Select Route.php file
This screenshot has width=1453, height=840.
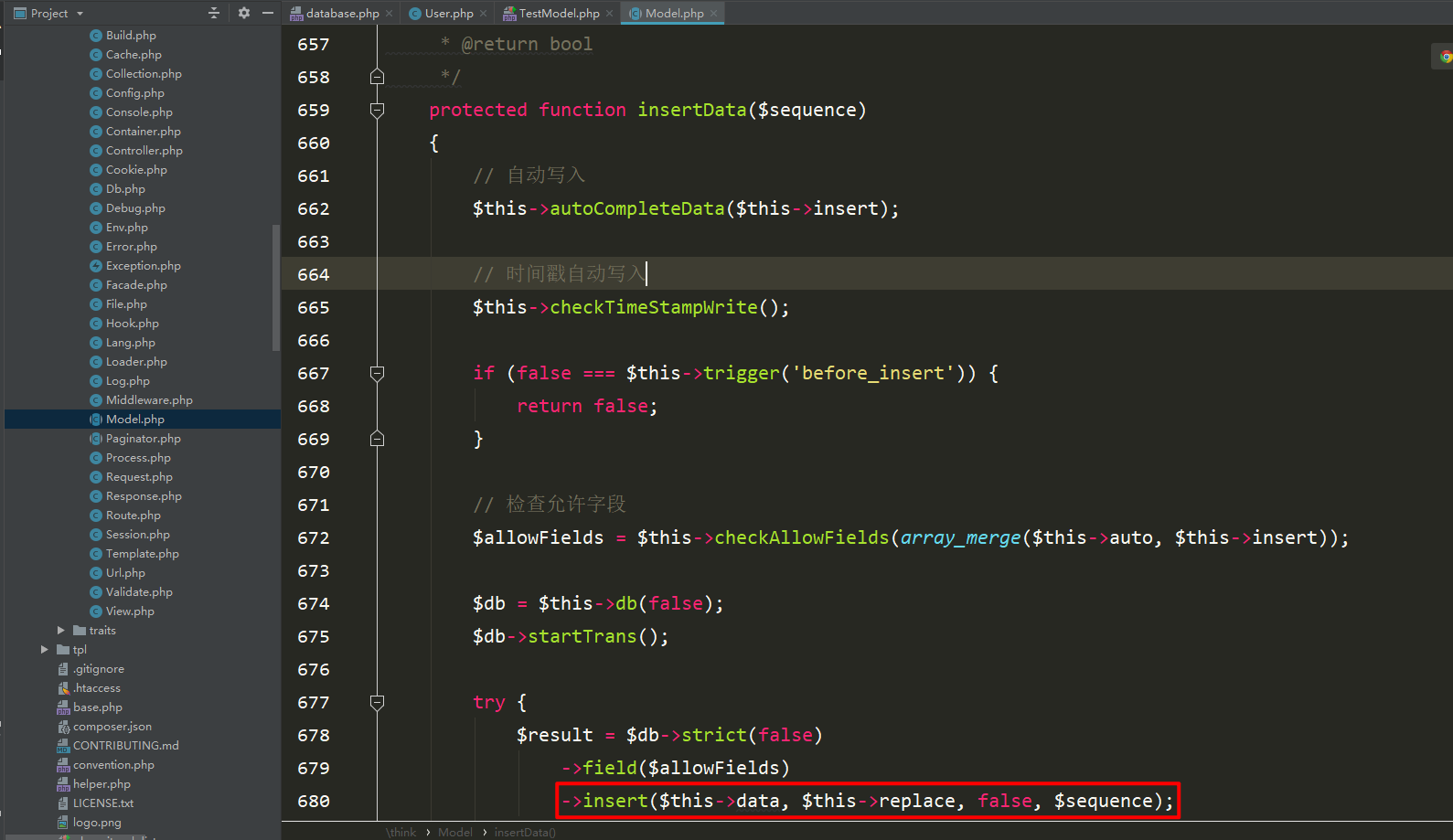click(134, 516)
